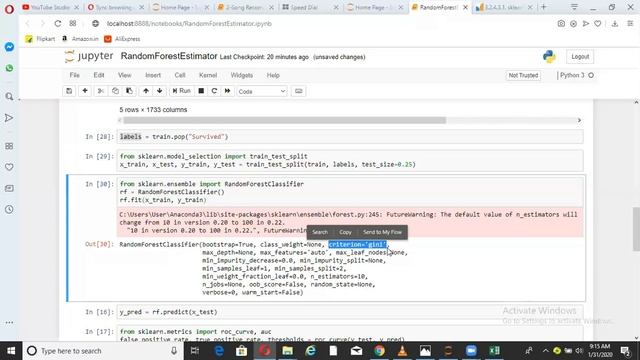The image size is (640, 360).
Task: Click into y_pred rf.predict cell
Action: tap(350, 312)
